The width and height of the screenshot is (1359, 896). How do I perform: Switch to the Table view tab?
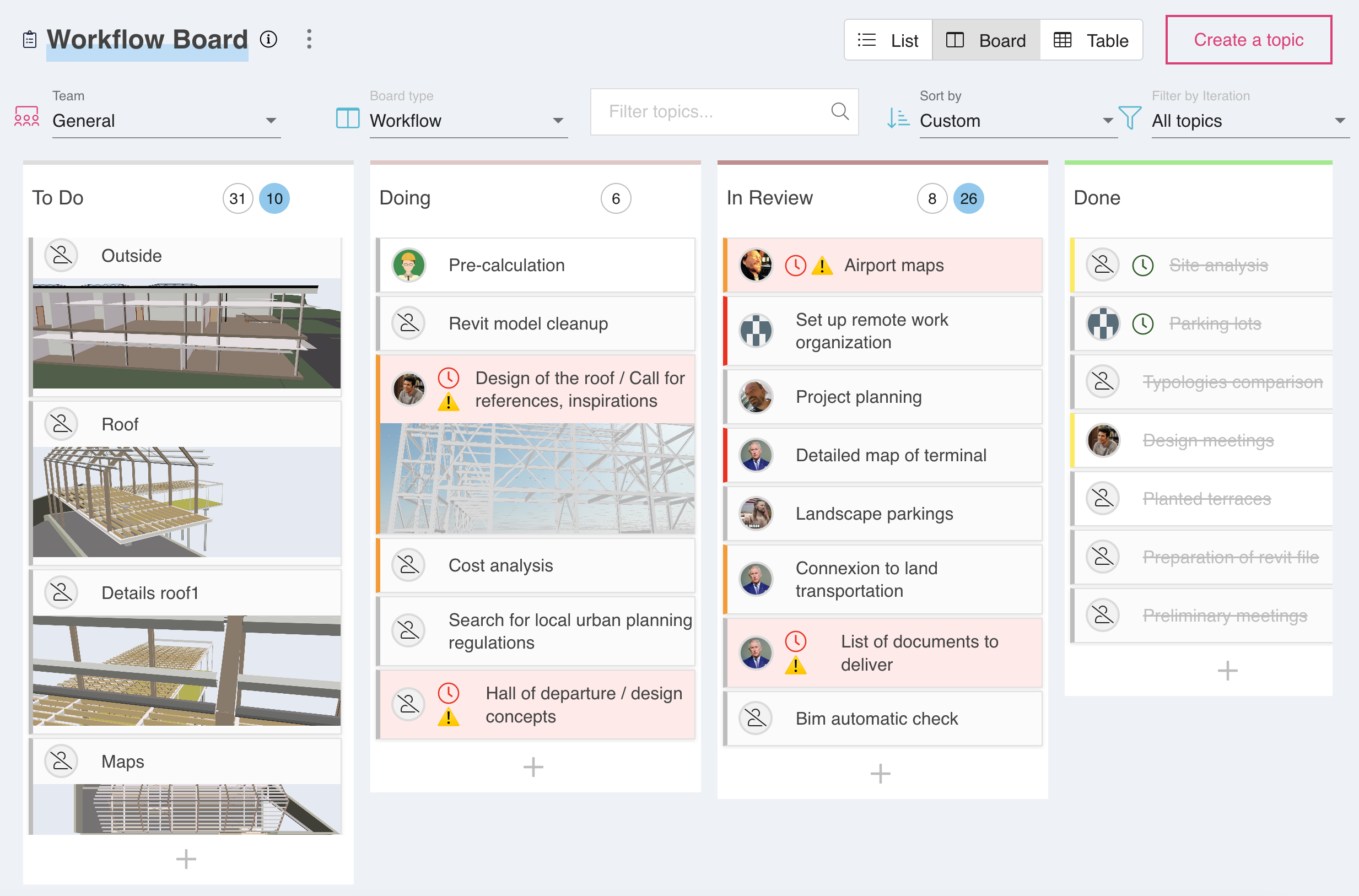(1091, 40)
